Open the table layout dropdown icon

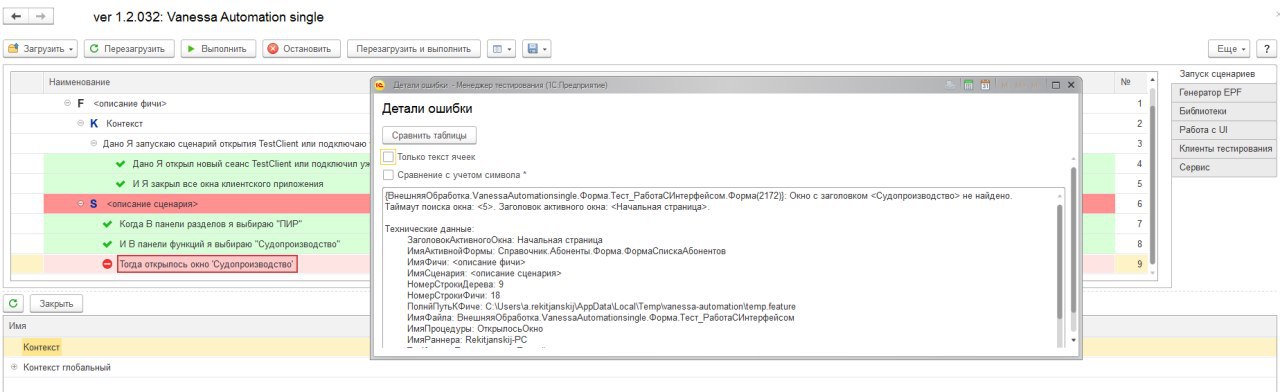coord(501,48)
